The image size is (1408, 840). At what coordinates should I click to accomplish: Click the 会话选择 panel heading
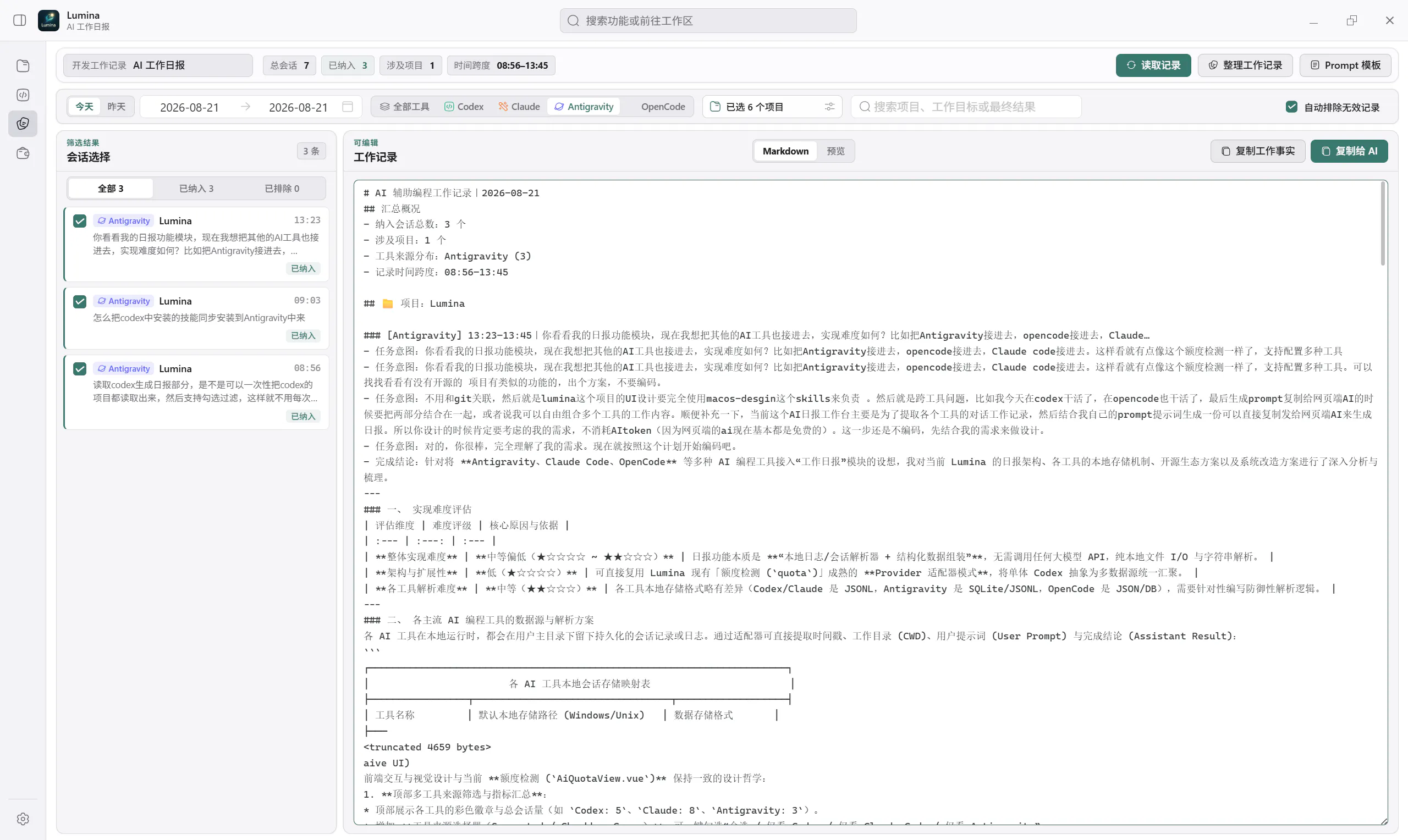point(89,157)
